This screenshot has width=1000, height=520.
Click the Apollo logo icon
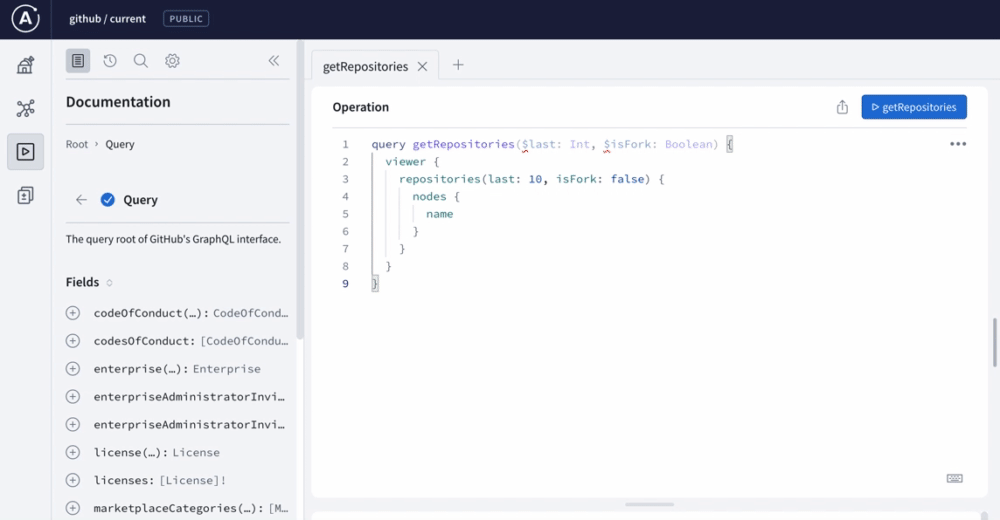(x=26, y=19)
